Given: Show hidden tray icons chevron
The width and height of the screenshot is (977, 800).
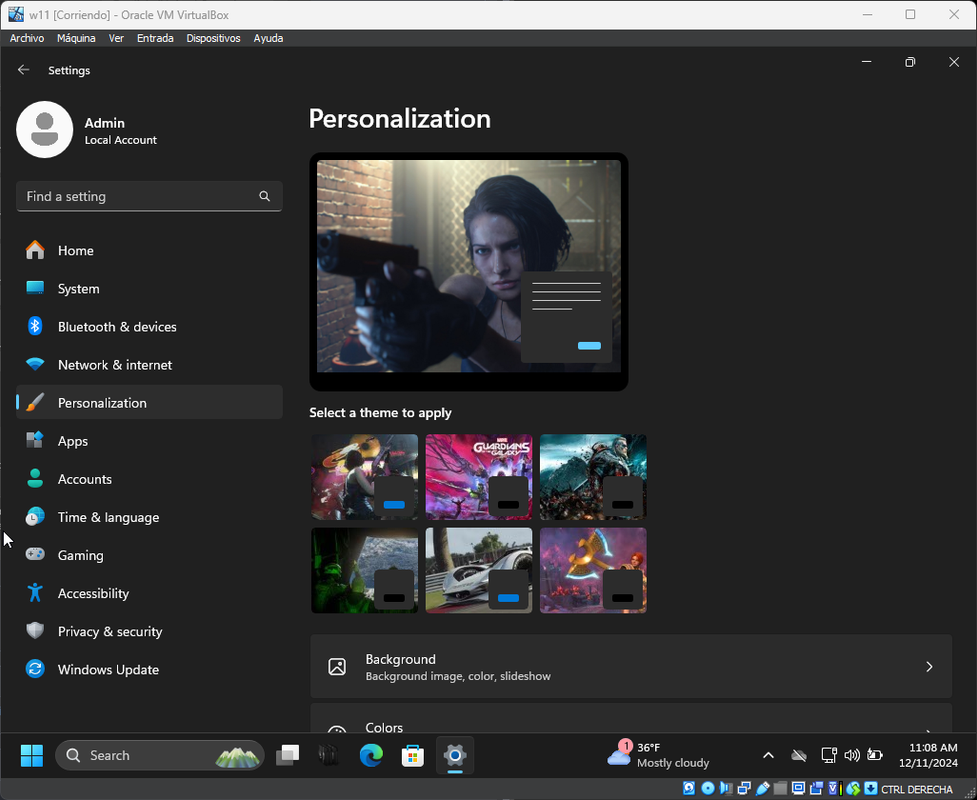Looking at the screenshot, I should point(768,755).
